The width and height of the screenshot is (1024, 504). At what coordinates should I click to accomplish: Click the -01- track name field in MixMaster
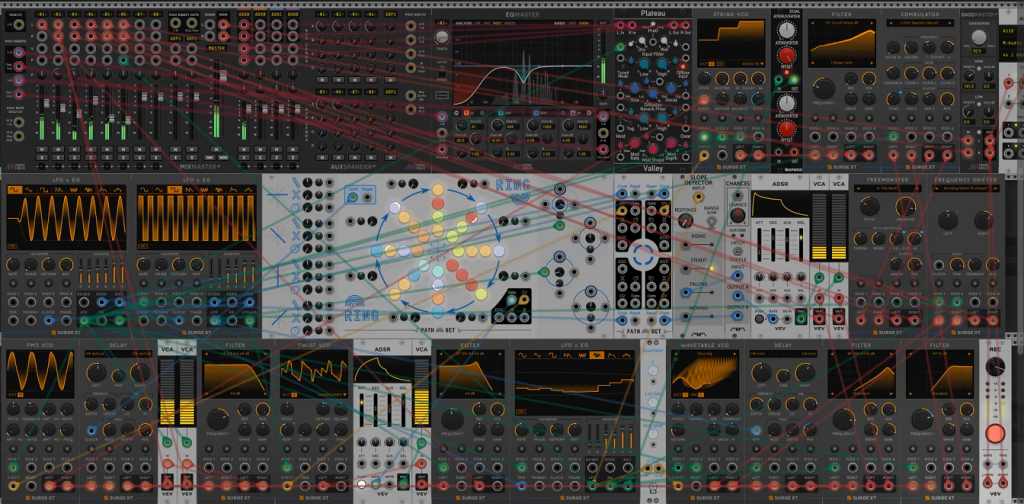point(42,14)
